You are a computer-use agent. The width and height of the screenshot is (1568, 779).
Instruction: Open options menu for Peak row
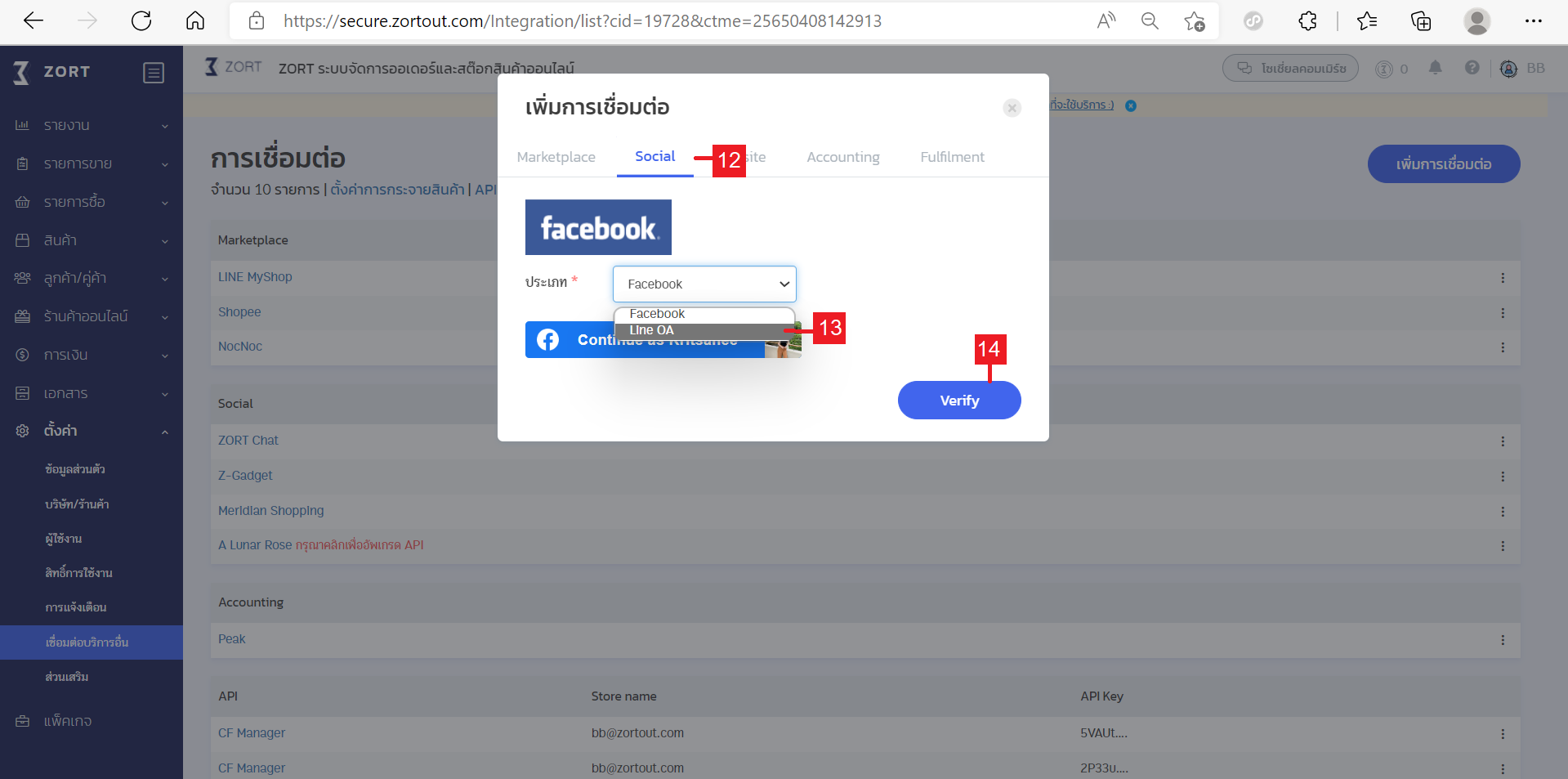point(1503,640)
